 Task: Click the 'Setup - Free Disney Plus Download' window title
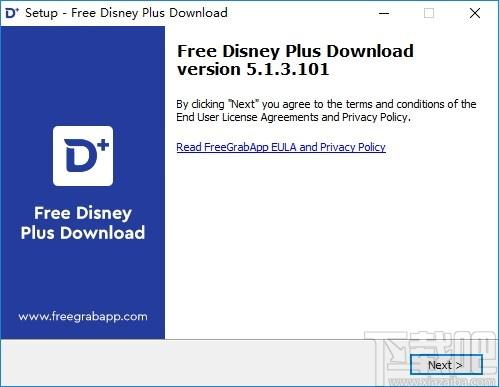(126, 13)
